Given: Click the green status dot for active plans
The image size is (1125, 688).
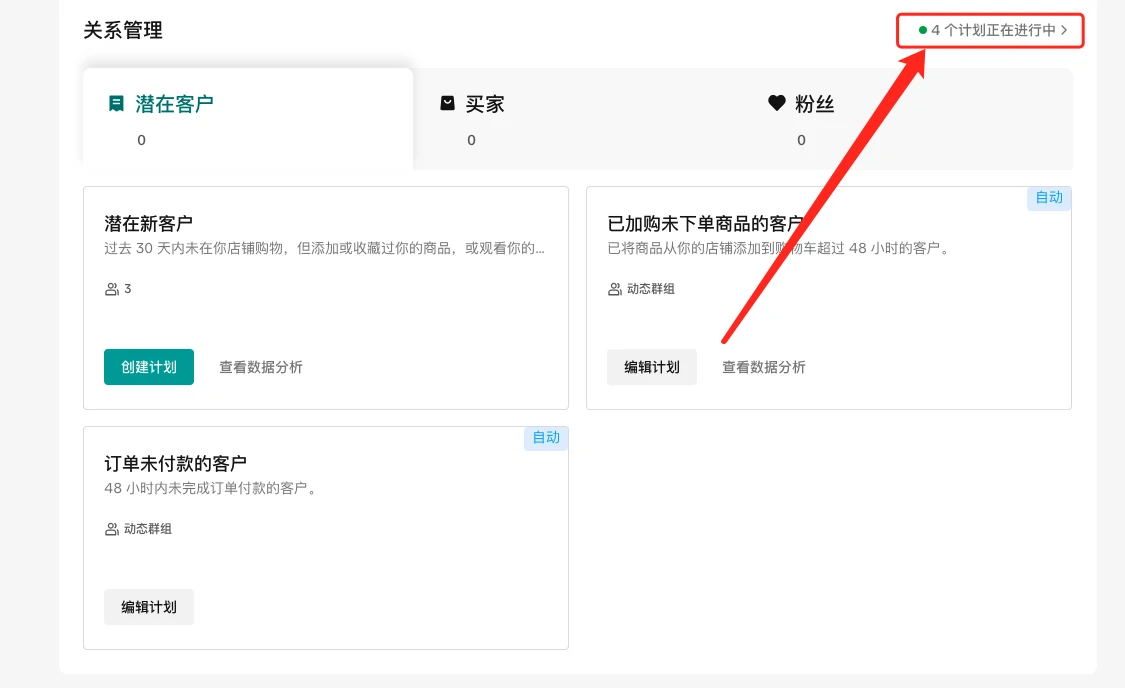Looking at the screenshot, I should (923, 30).
